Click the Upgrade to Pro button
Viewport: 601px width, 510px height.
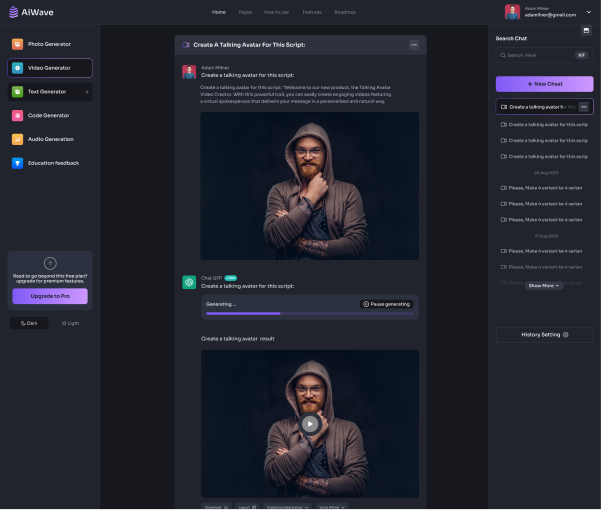pos(50,296)
